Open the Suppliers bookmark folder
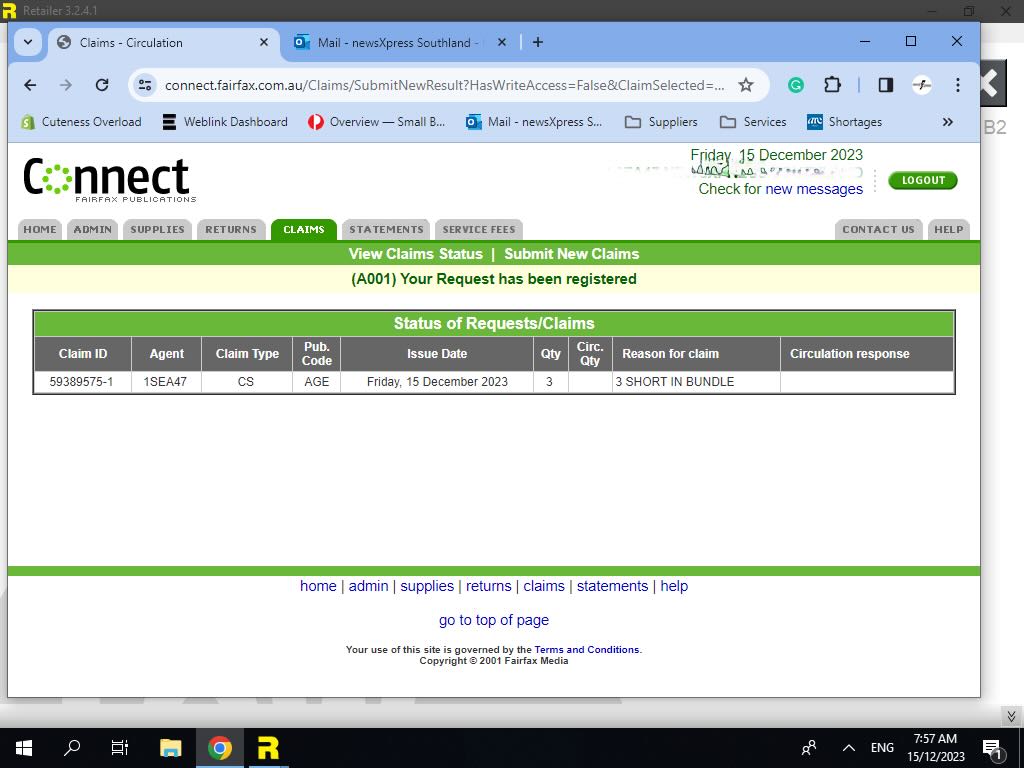Viewport: 1024px width, 768px height. [x=661, y=122]
